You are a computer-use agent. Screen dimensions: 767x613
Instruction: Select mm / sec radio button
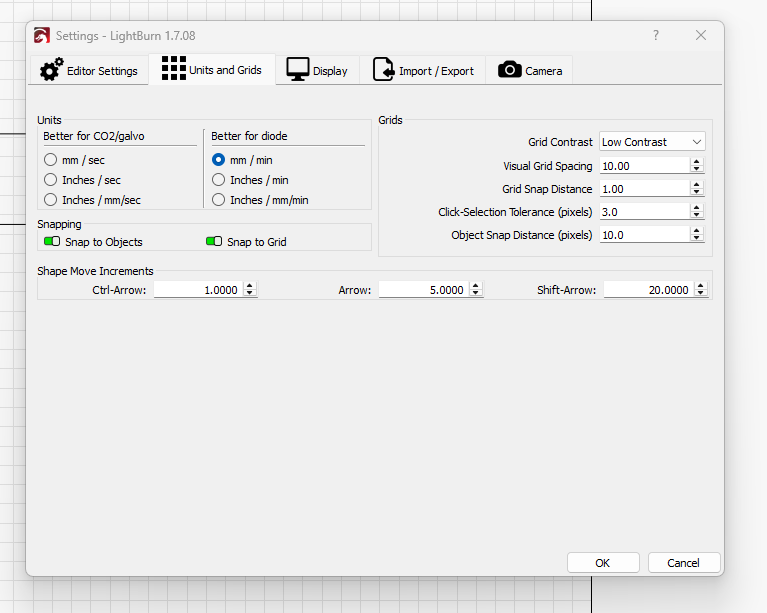(51, 160)
